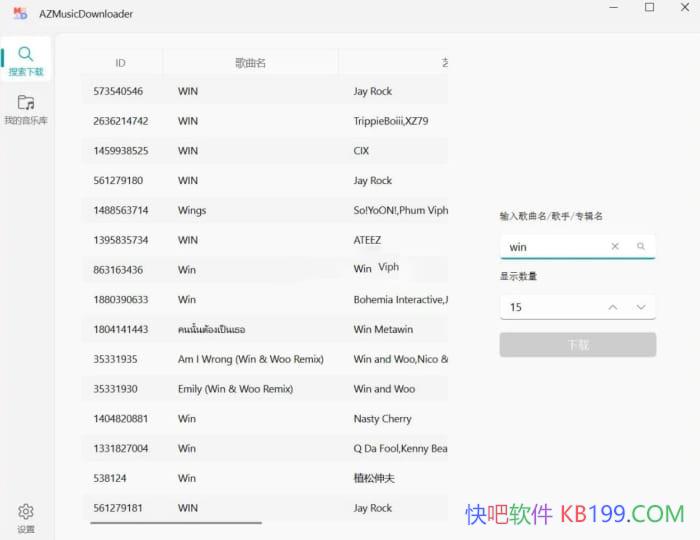Select row with ID 561279180
Image resolution: width=700 pixels, height=540 pixels.
click(x=265, y=180)
